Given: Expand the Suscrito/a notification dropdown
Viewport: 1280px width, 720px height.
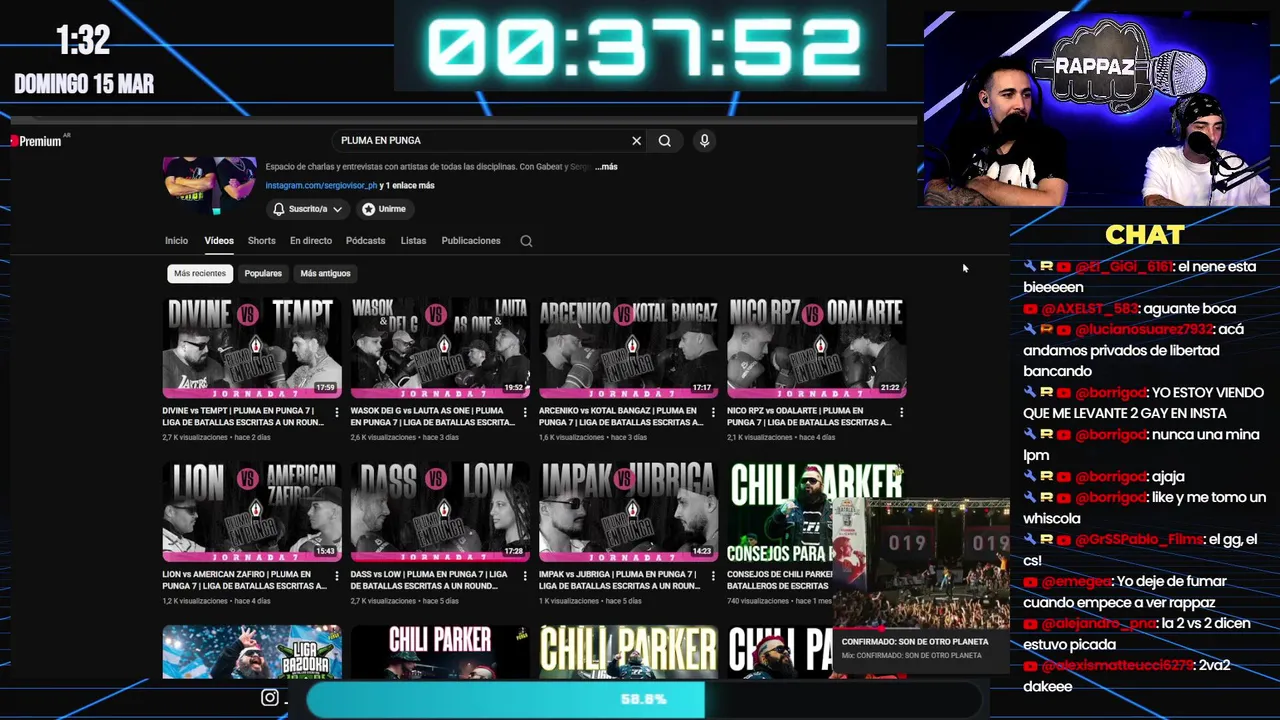Looking at the screenshot, I should click(308, 209).
